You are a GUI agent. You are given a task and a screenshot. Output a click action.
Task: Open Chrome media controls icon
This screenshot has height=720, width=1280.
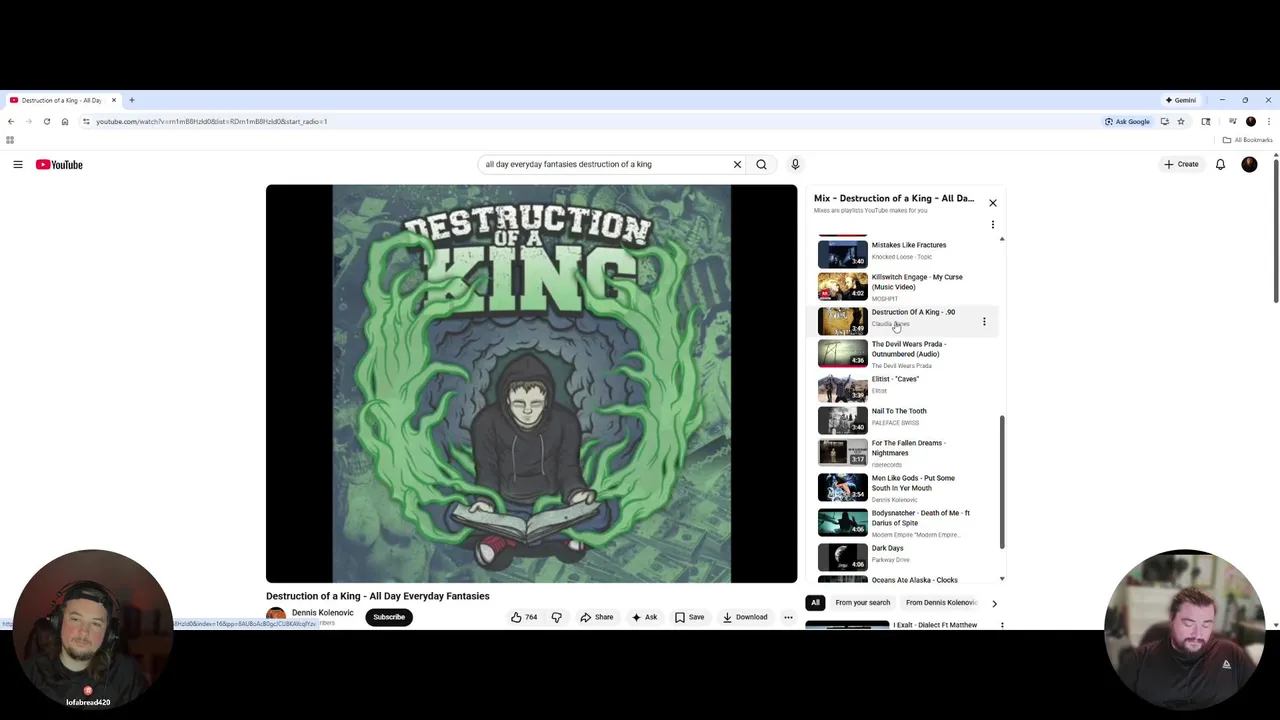(1232, 121)
